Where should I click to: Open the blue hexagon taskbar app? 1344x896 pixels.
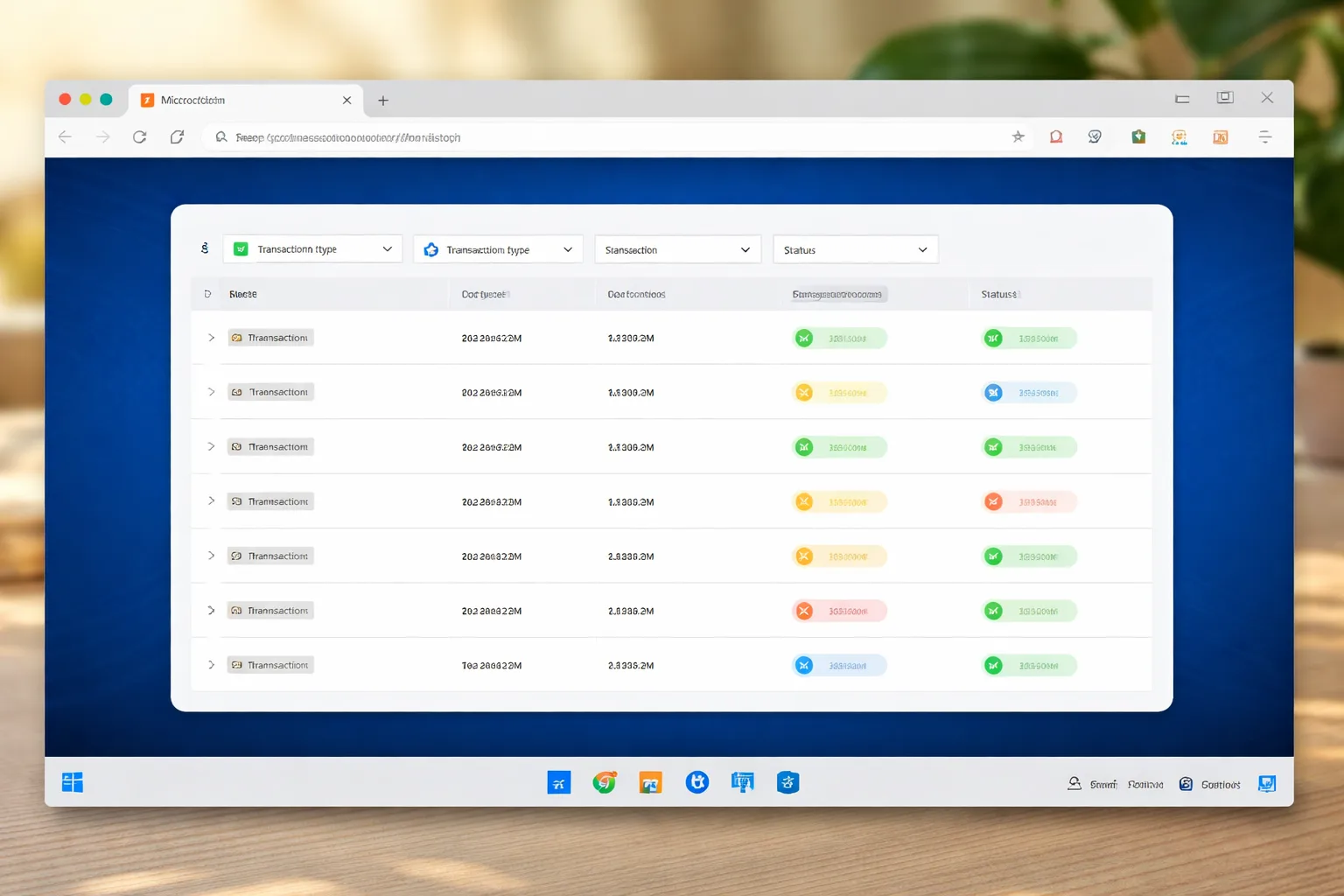click(x=787, y=782)
